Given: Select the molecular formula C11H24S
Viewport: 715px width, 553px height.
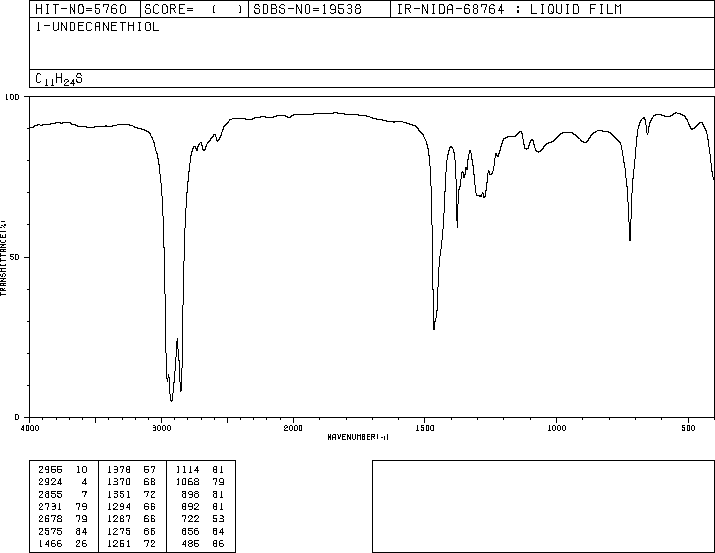Looking at the screenshot, I should pos(59,79).
